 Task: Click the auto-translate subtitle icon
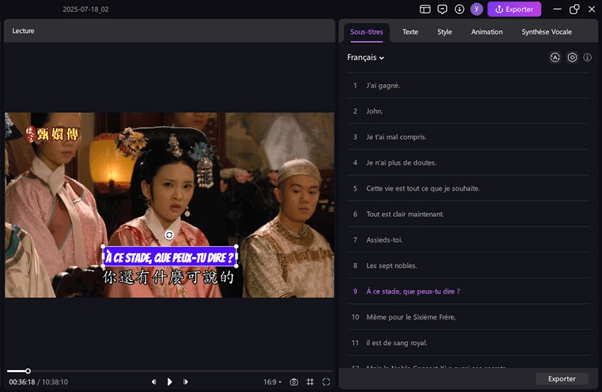555,58
